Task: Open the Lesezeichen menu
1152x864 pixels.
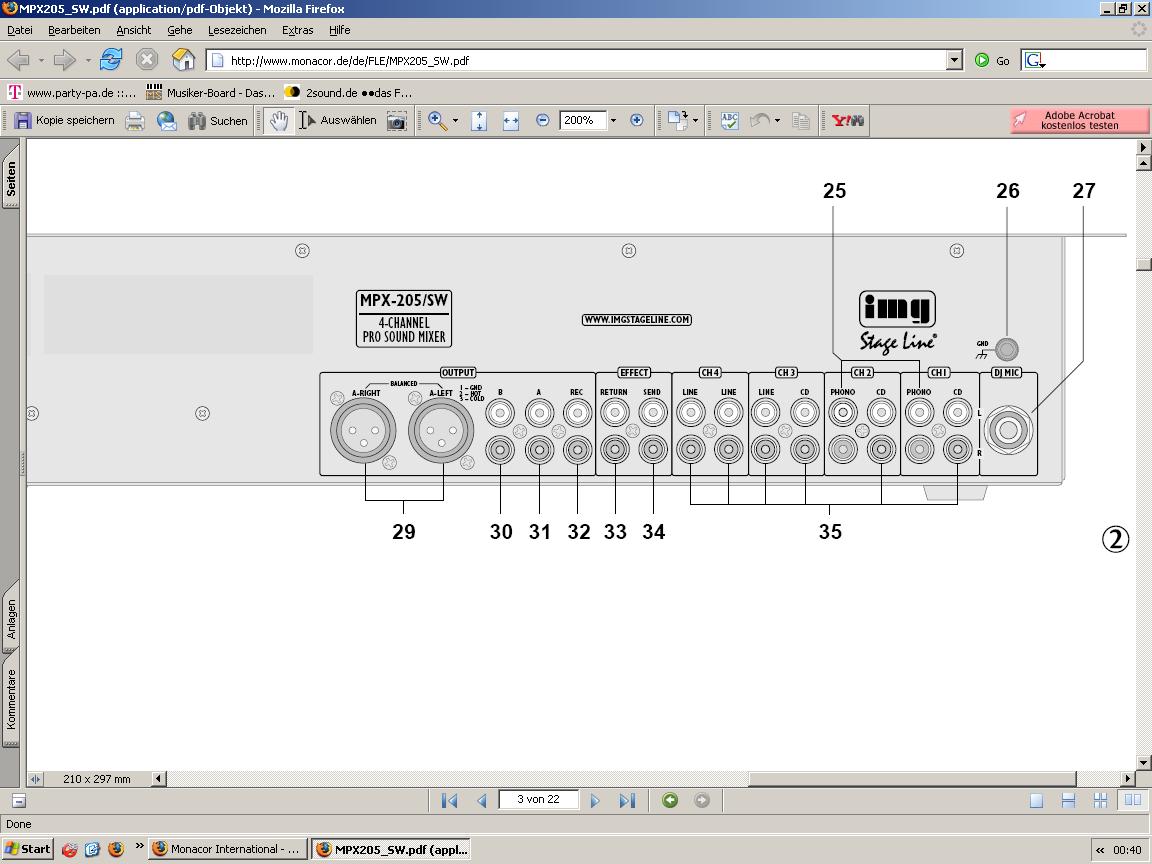Action: pyautogui.click(x=237, y=30)
